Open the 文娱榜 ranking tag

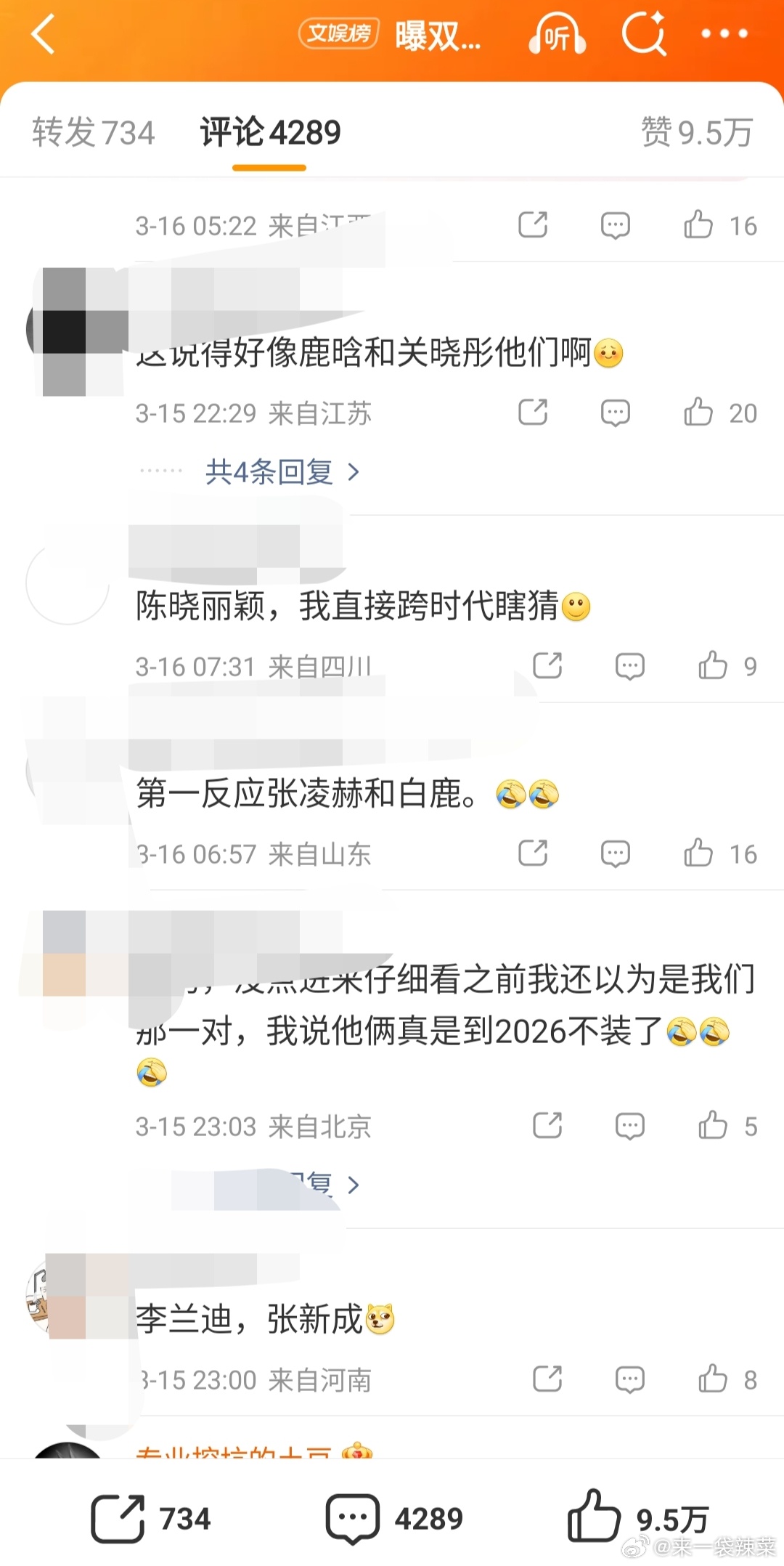[339, 33]
